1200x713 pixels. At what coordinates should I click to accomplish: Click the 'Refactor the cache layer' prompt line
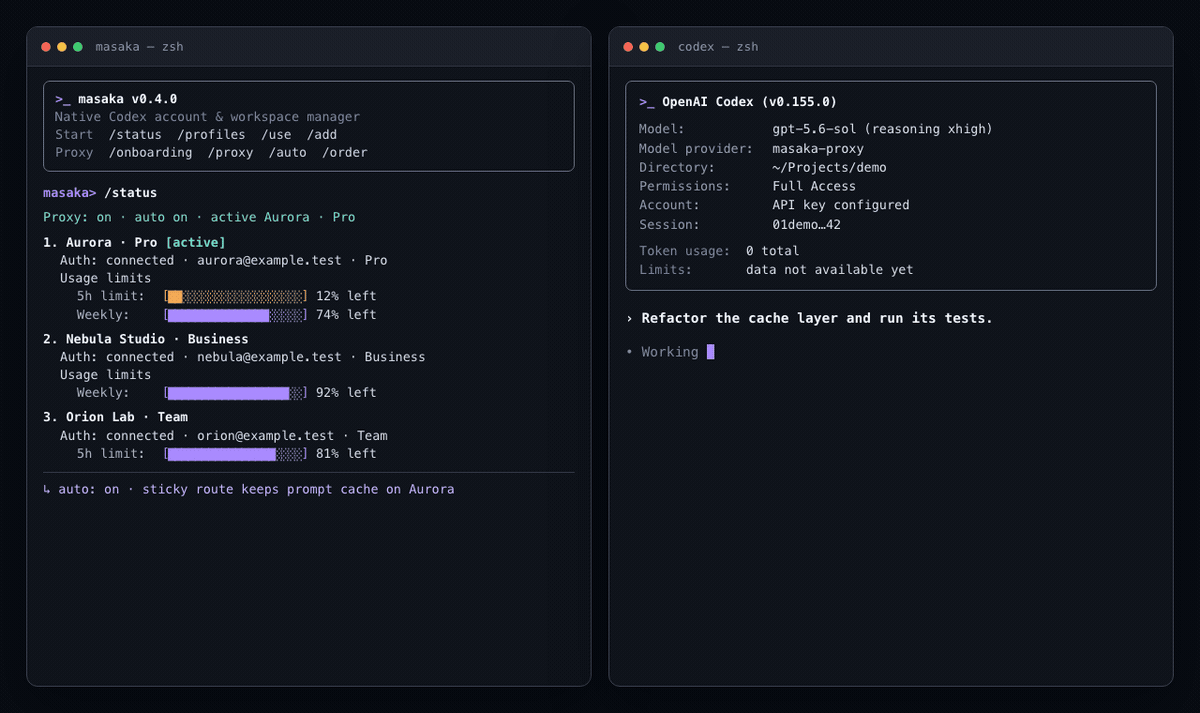[x=810, y=318]
